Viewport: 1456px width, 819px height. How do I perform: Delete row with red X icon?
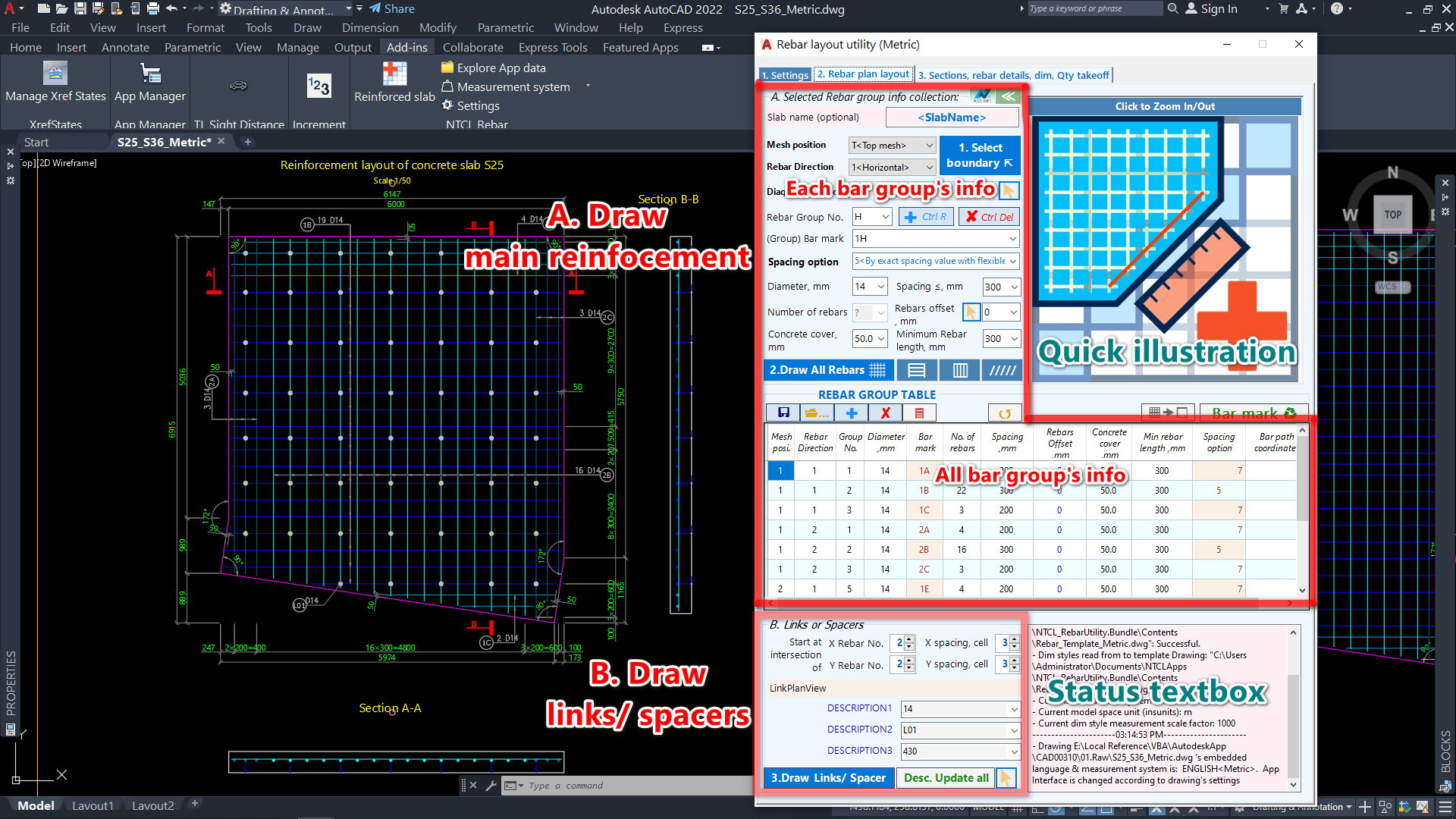tap(885, 413)
